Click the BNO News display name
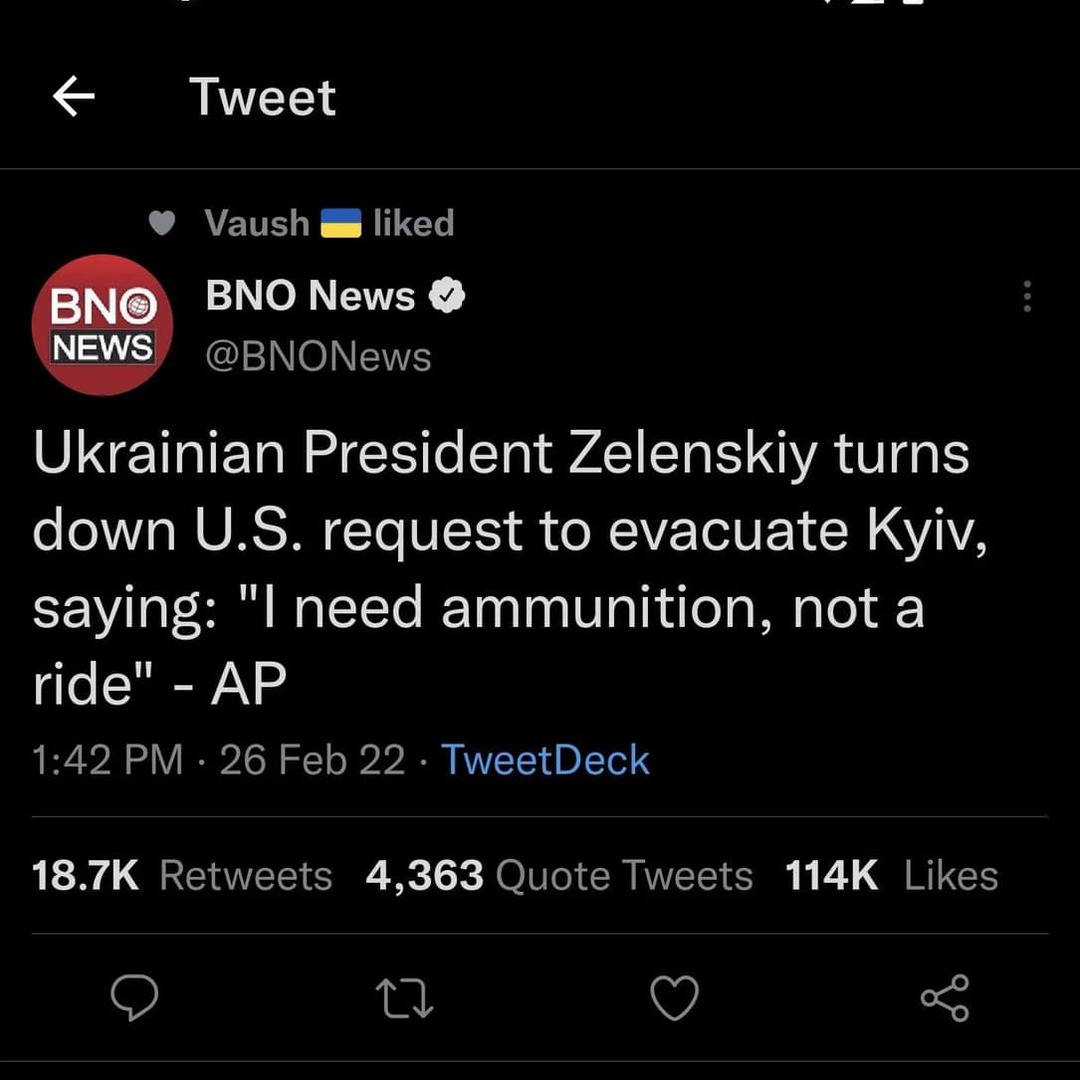The height and width of the screenshot is (1080, 1080). (310, 296)
